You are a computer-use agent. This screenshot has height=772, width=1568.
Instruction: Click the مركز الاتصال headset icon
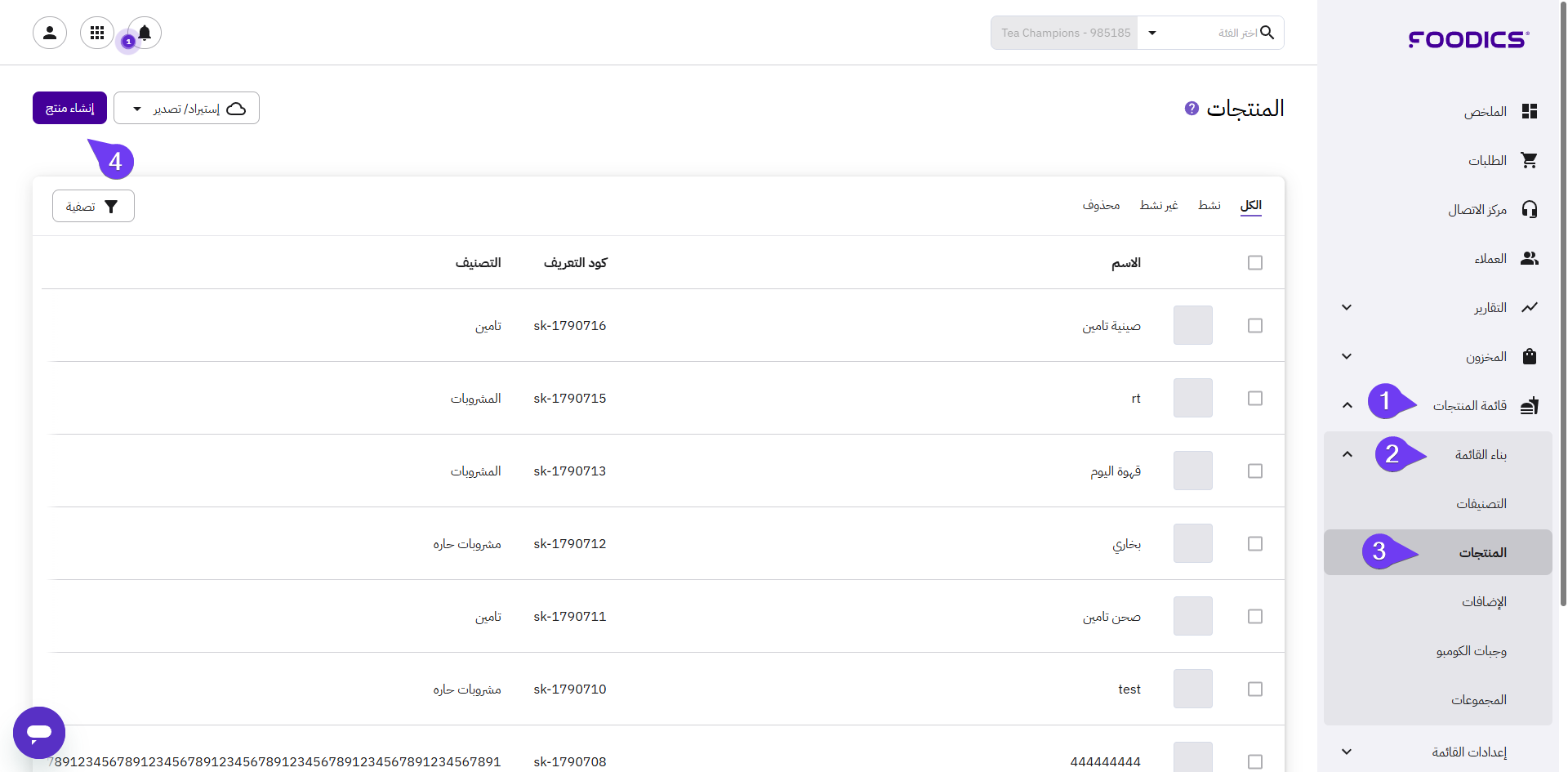coord(1530,210)
